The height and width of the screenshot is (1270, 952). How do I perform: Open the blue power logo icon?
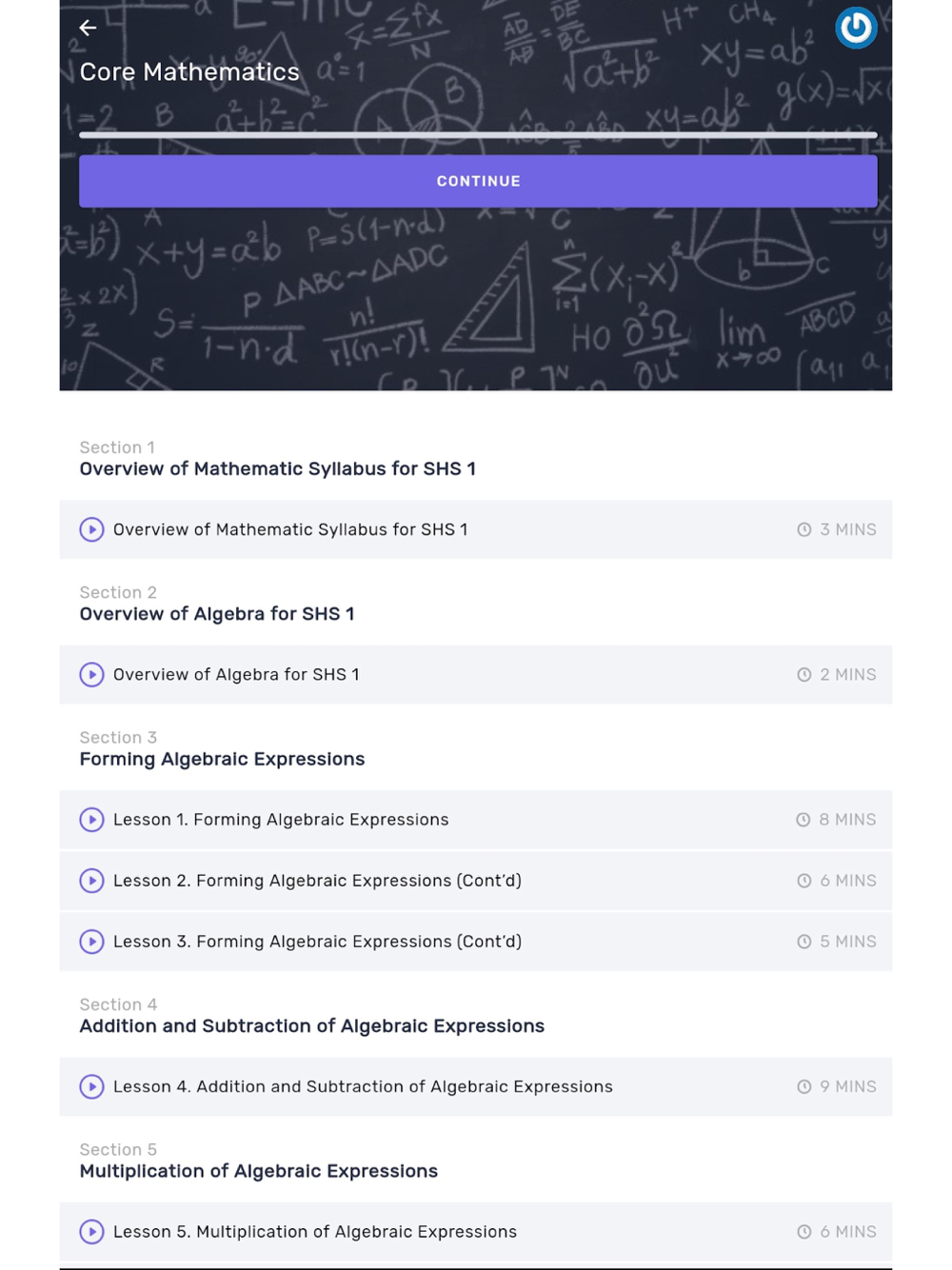pos(856,28)
